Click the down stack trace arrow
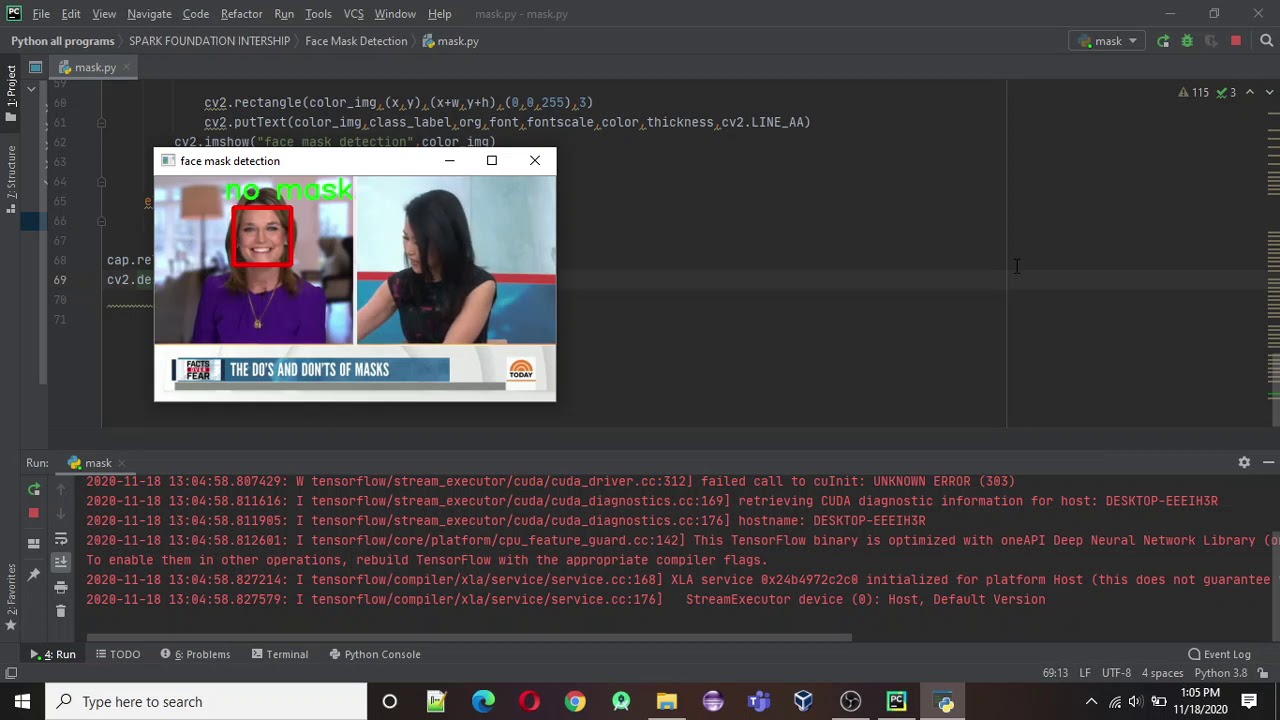 tap(61, 513)
